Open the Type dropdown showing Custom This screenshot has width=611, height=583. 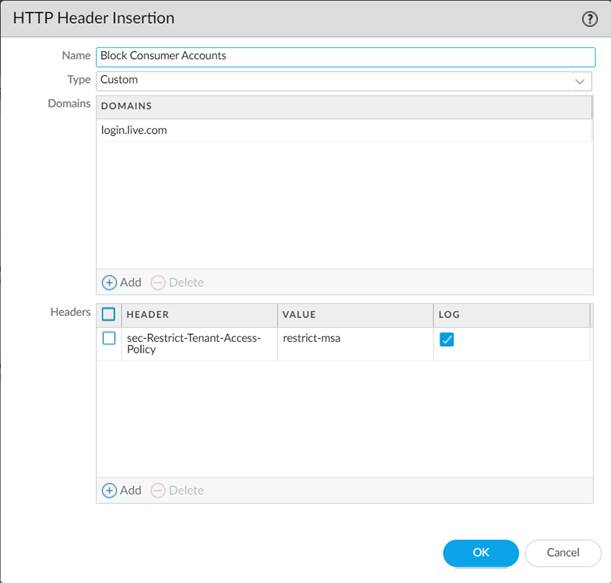click(344, 81)
